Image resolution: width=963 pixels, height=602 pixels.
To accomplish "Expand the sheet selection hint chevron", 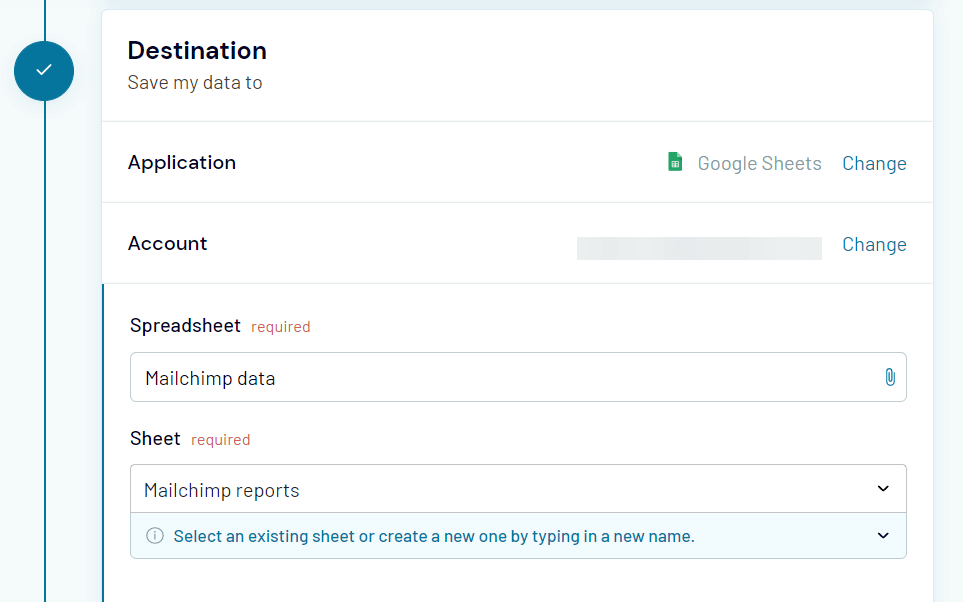I will [883, 536].
